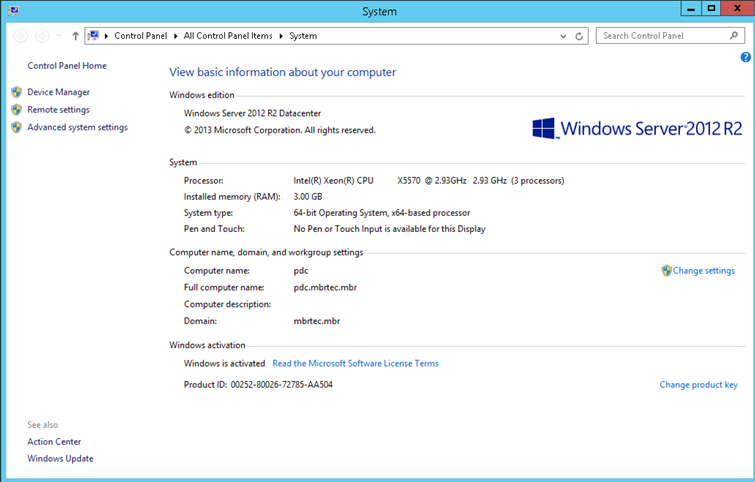Open Device Manager from the sidebar
The width and height of the screenshot is (755, 482).
click(x=58, y=92)
